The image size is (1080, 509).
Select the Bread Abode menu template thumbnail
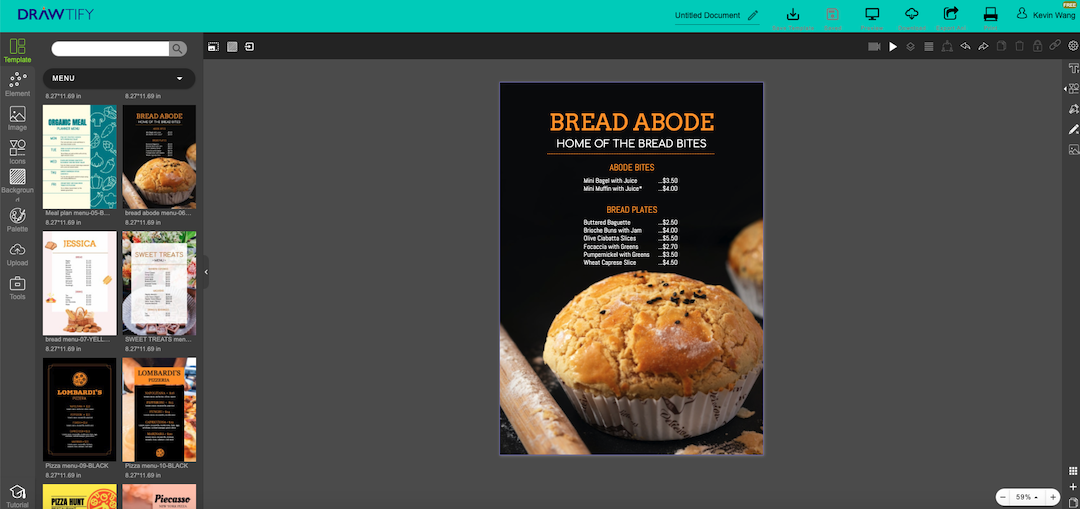click(x=159, y=156)
